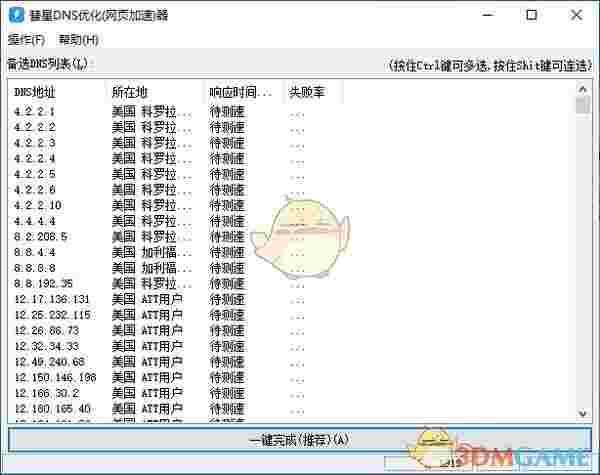Click the app icon in title bar
This screenshot has height=475, width=600.
(x=16, y=15)
